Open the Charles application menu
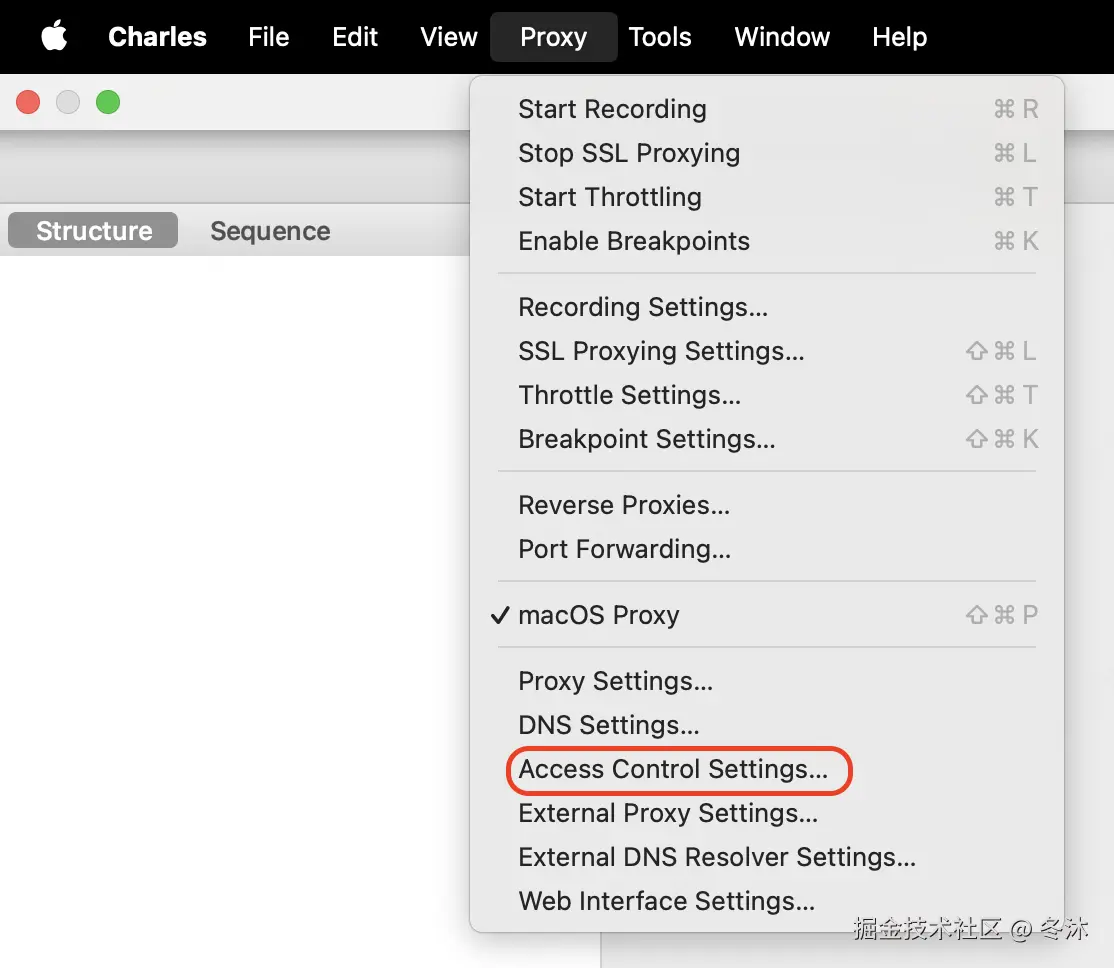The width and height of the screenshot is (1114, 968). (x=157, y=37)
